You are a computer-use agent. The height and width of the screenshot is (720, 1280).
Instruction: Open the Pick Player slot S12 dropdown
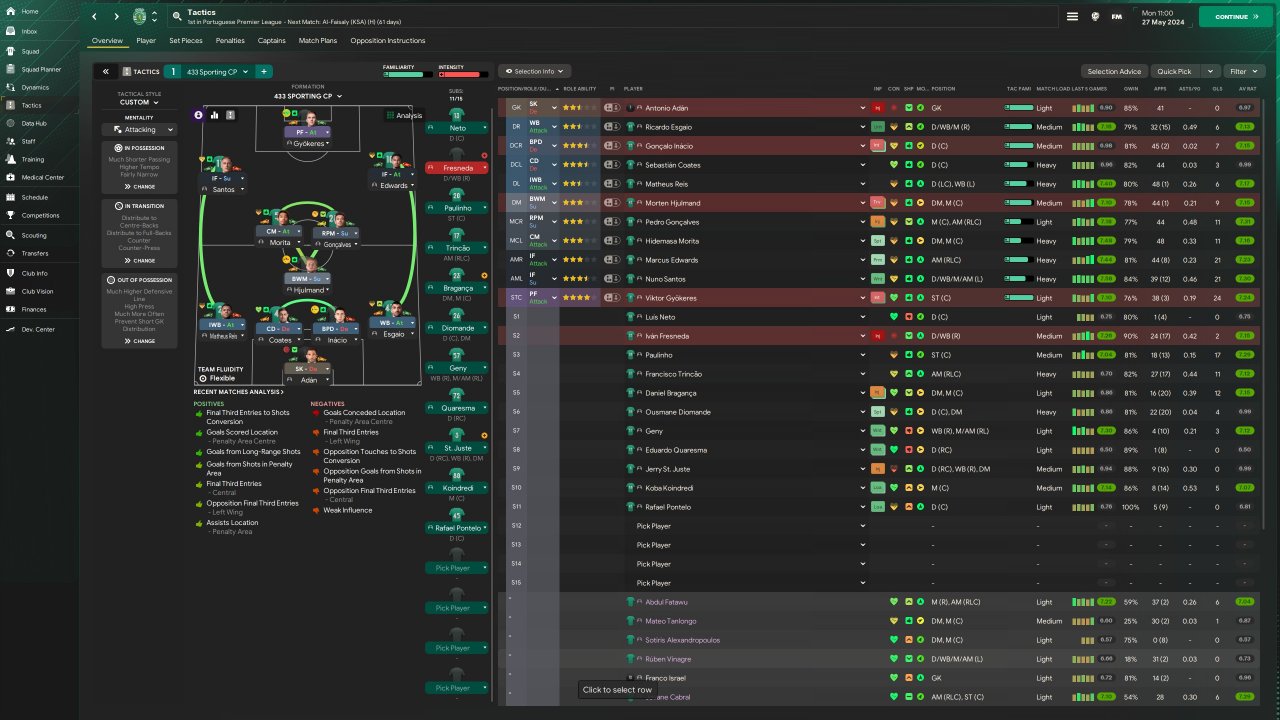pyautogui.click(x=862, y=526)
